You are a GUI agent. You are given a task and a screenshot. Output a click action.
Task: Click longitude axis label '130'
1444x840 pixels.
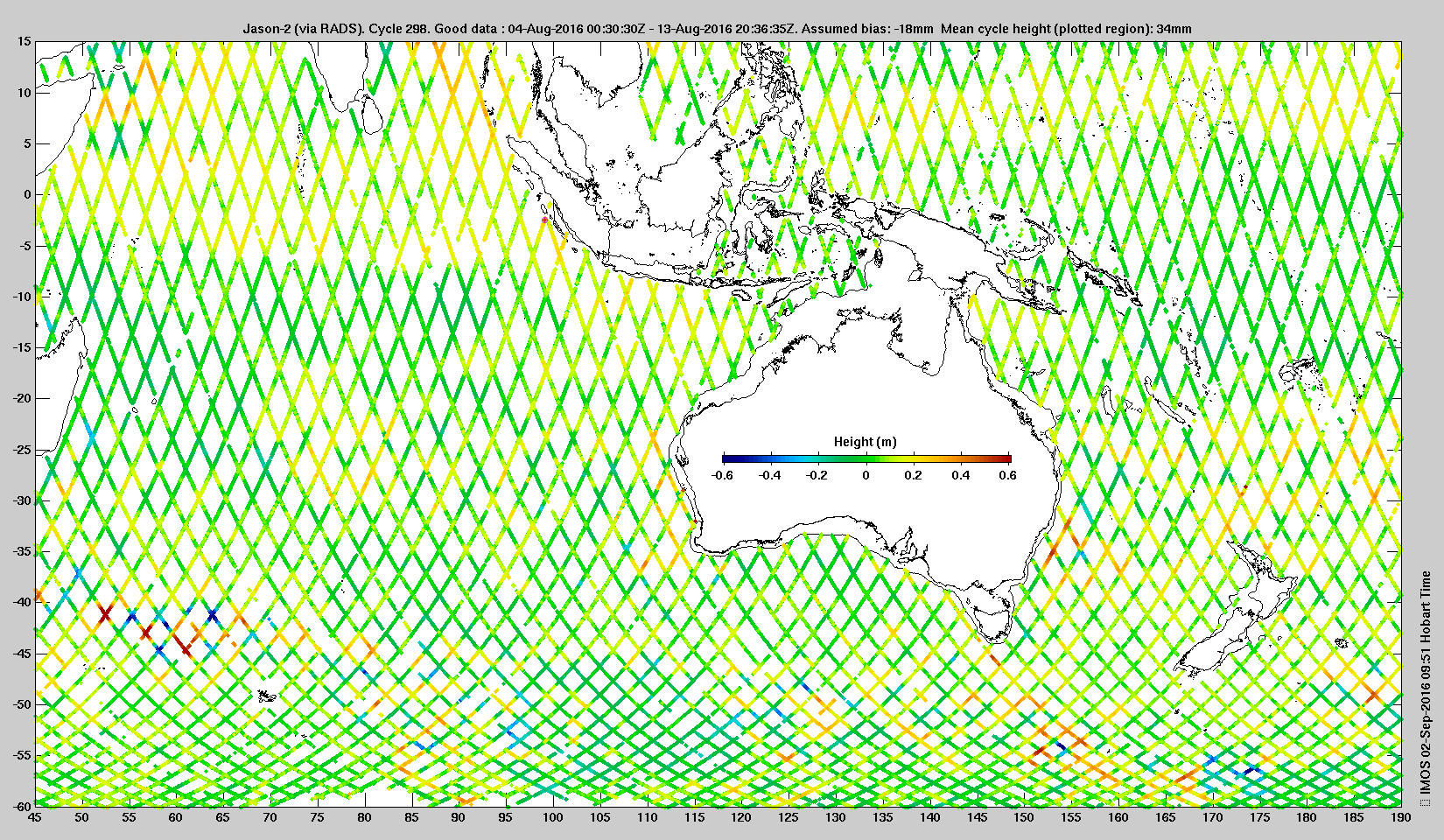coord(835,817)
